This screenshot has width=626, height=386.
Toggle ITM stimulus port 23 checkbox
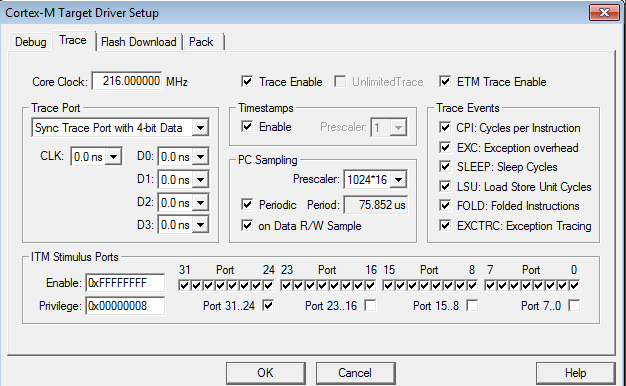[286, 285]
